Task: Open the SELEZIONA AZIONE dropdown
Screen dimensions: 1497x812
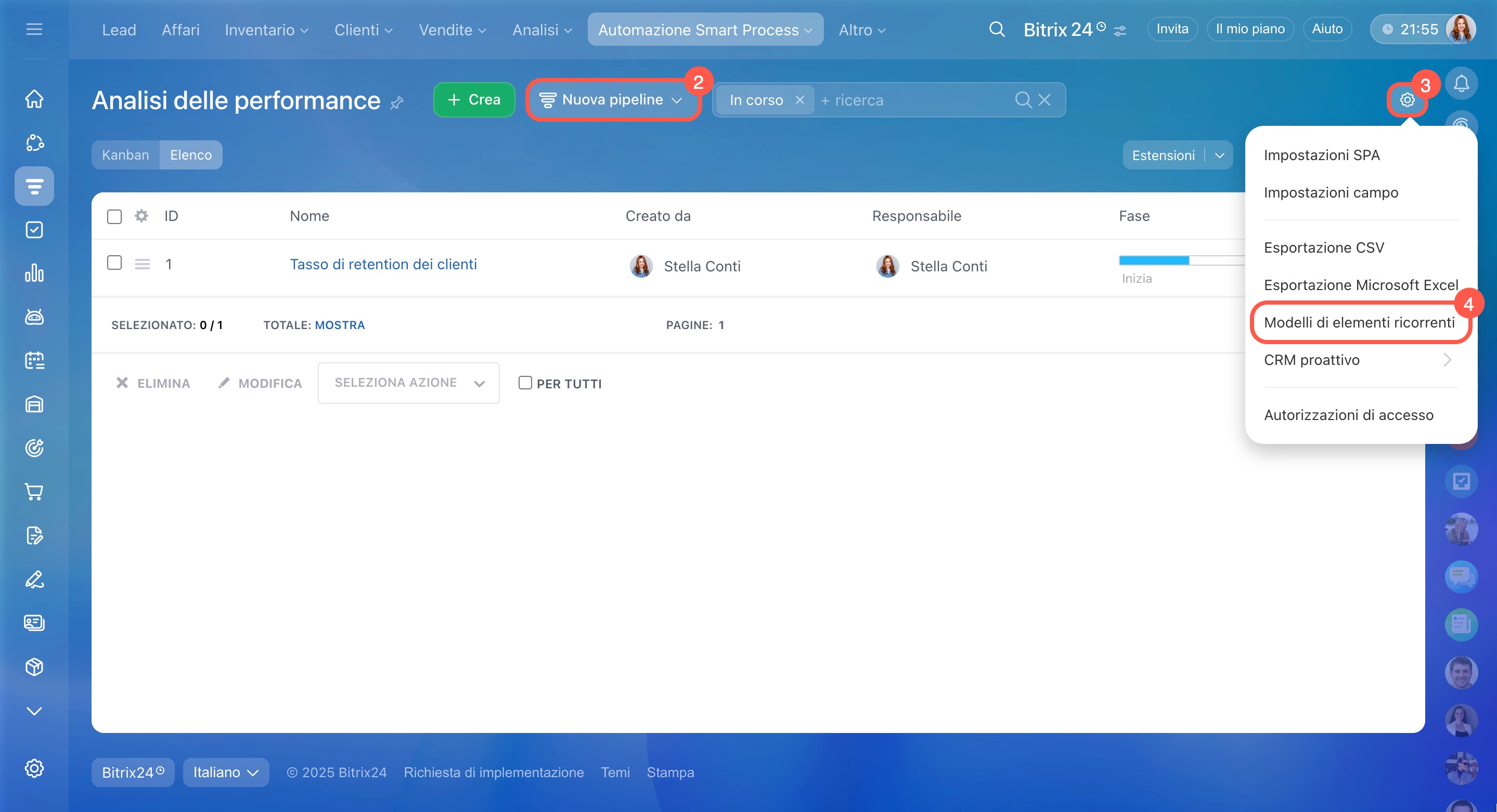Action: 408,383
